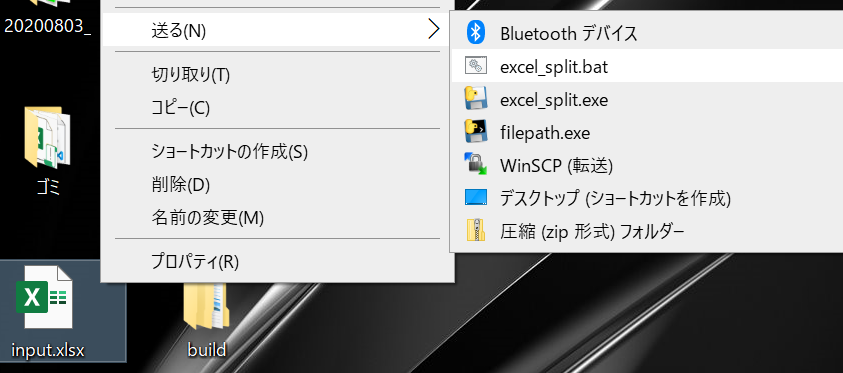
Task: Select the ゴミ folder icon
Action: coord(47,137)
